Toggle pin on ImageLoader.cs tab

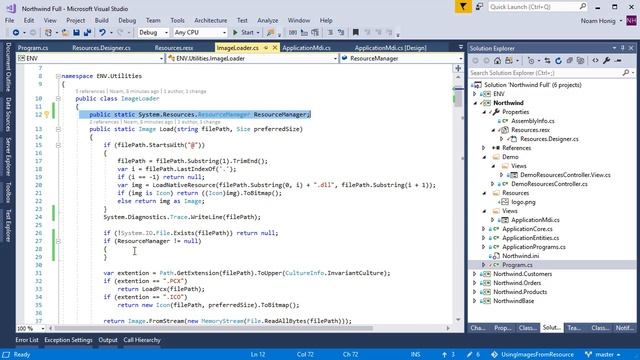[x=266, y=48]
